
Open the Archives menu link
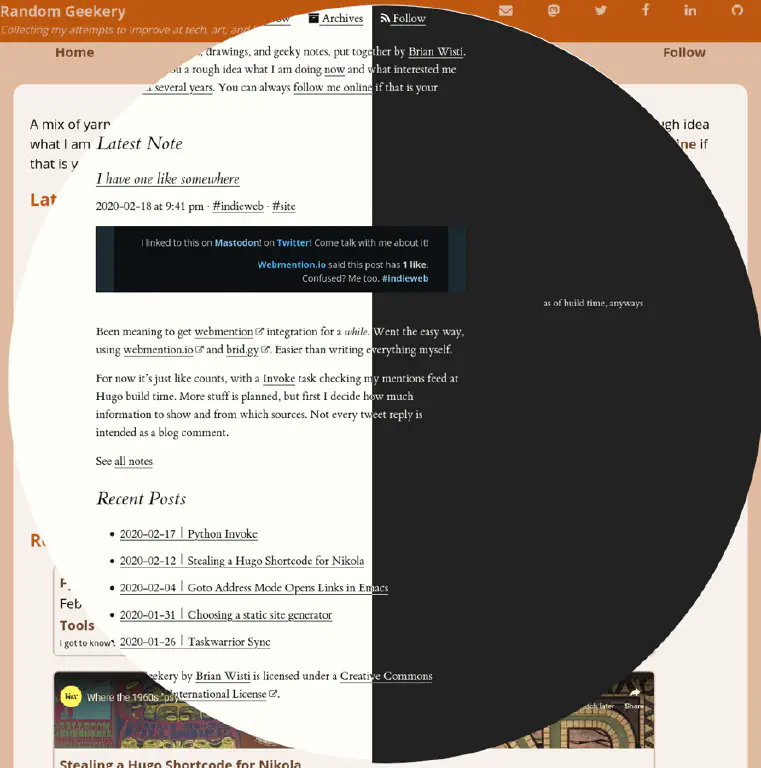click(342, 19)
